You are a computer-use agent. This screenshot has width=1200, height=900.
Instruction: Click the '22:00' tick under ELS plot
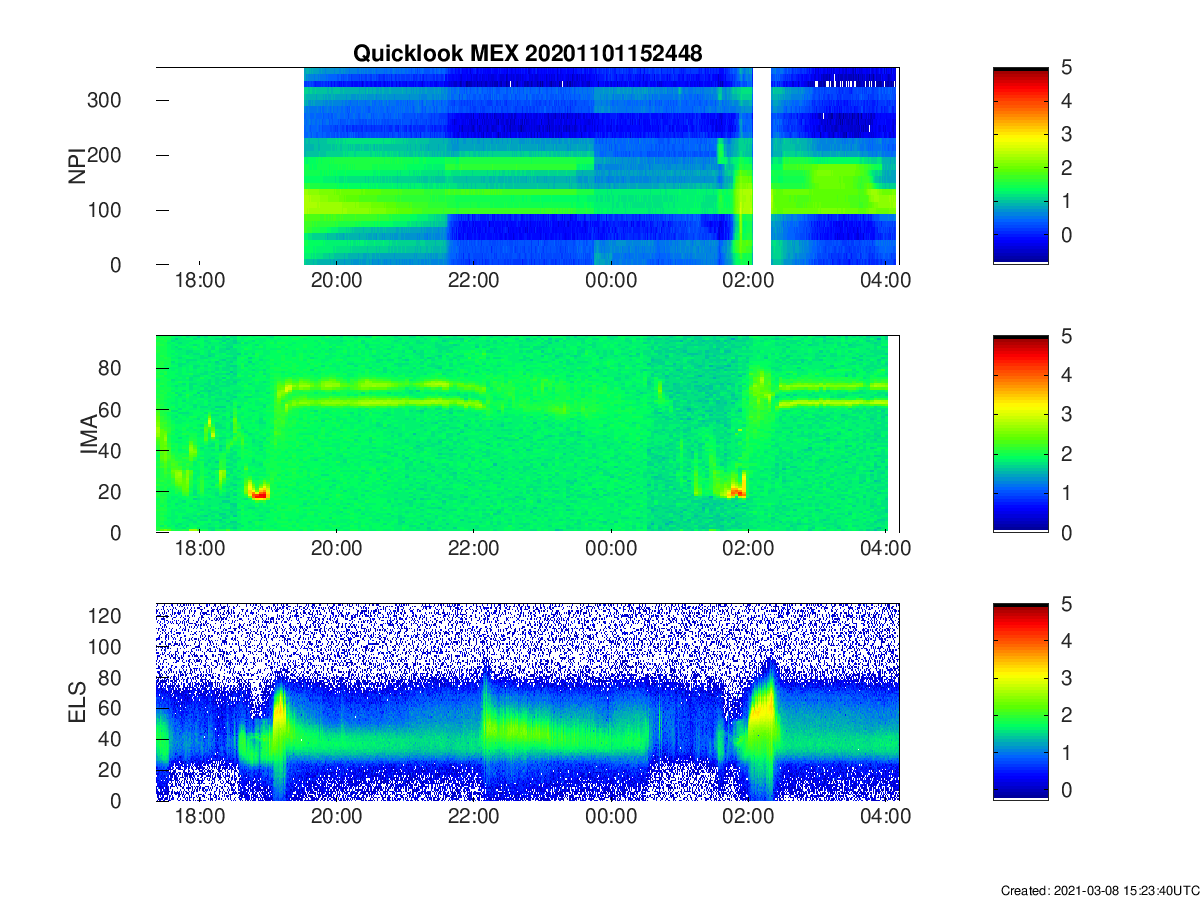click(x=474, y=818)
